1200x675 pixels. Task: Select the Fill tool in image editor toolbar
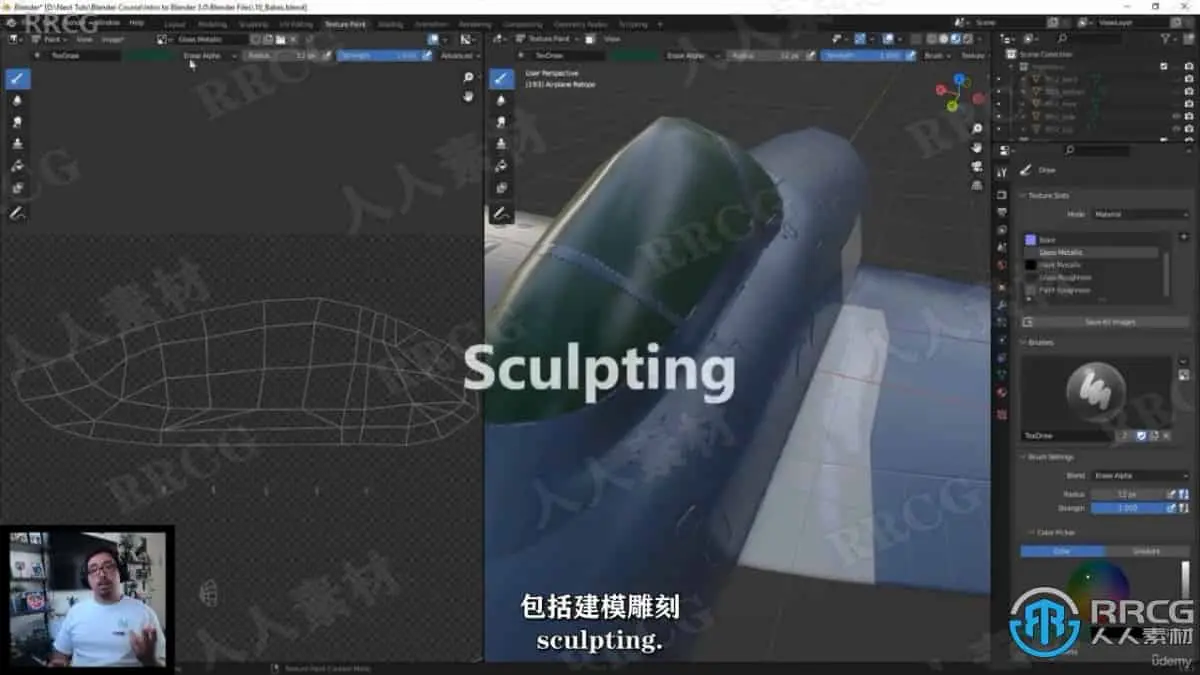(x=18, y=167)
